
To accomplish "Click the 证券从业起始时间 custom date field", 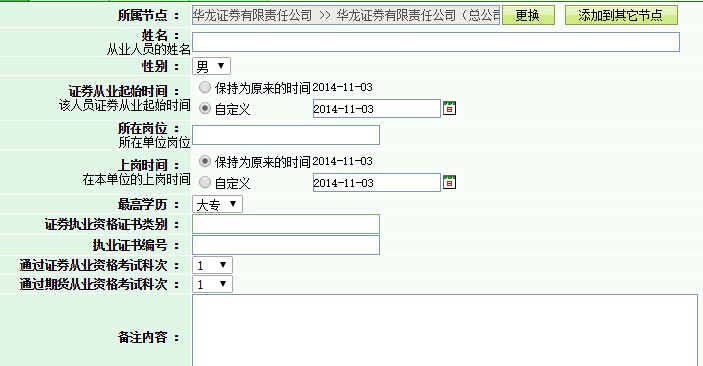I will 377,109.
